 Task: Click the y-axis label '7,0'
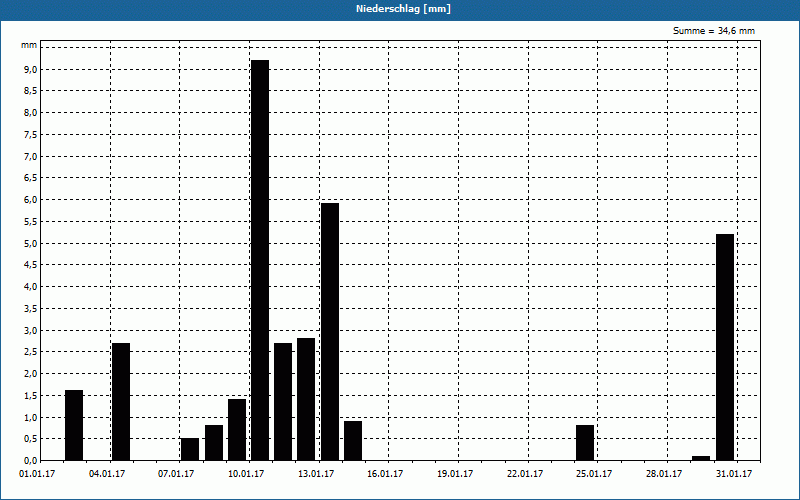click(31, 156)
